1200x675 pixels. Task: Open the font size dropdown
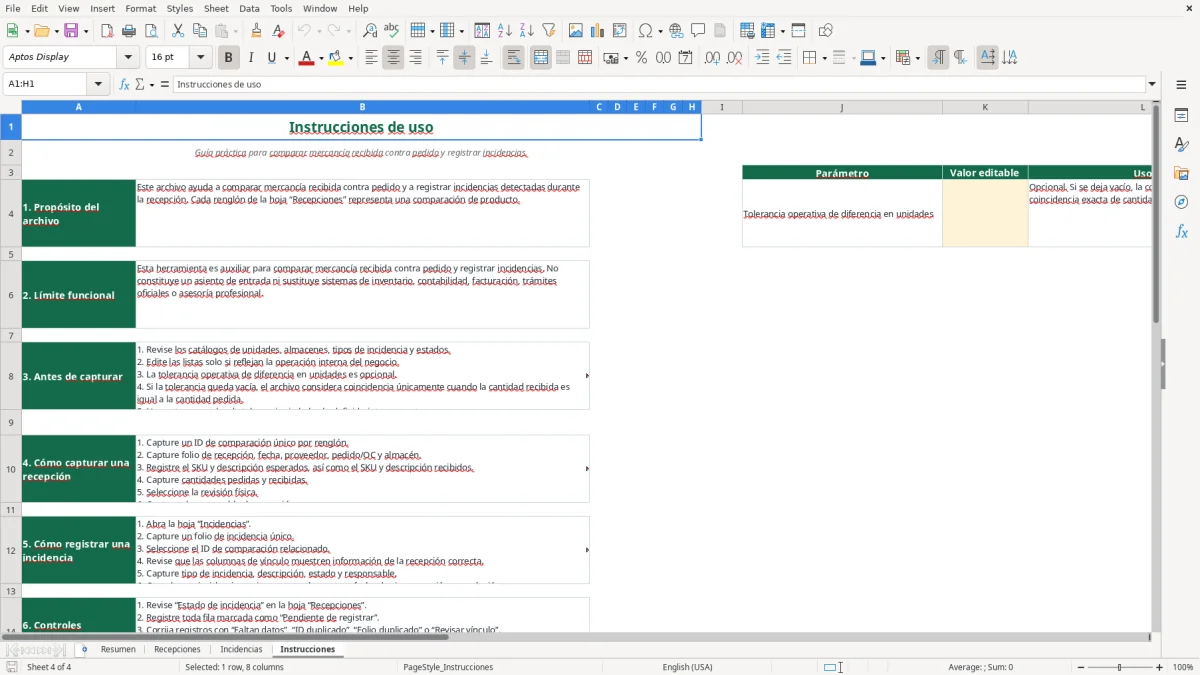[201, 57]
